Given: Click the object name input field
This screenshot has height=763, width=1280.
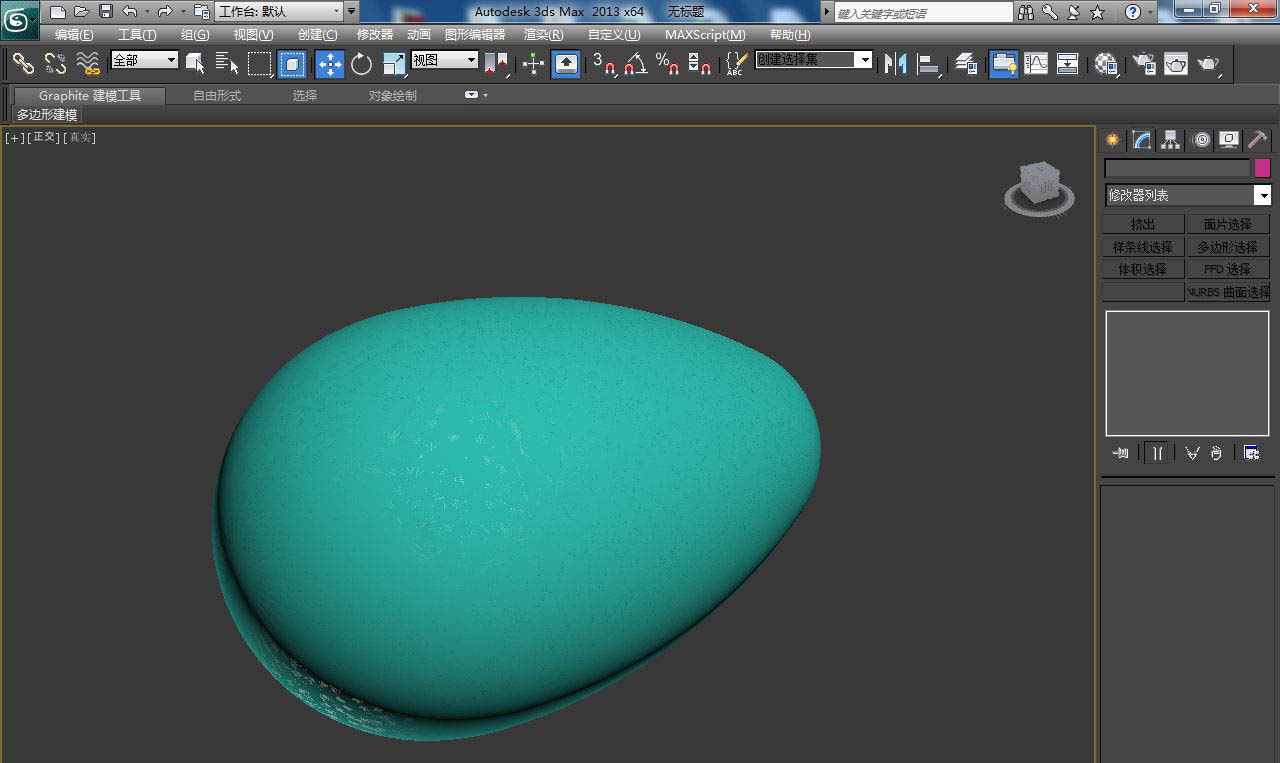Looking at the screenshot, I should [1177, 168].
